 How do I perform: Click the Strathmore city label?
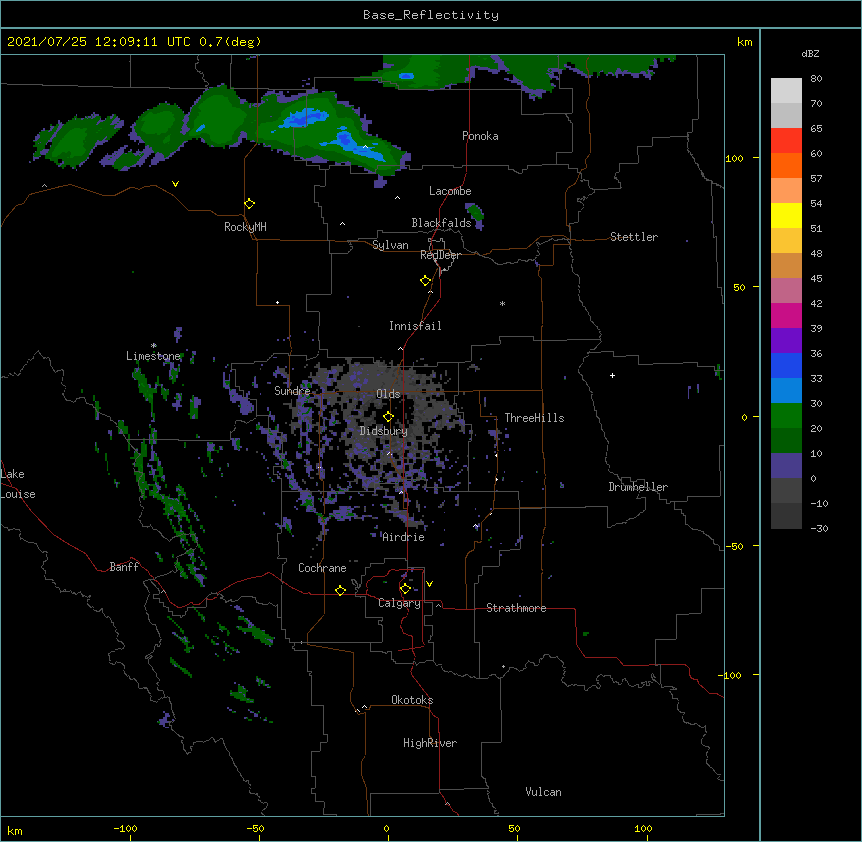point(516,608)
